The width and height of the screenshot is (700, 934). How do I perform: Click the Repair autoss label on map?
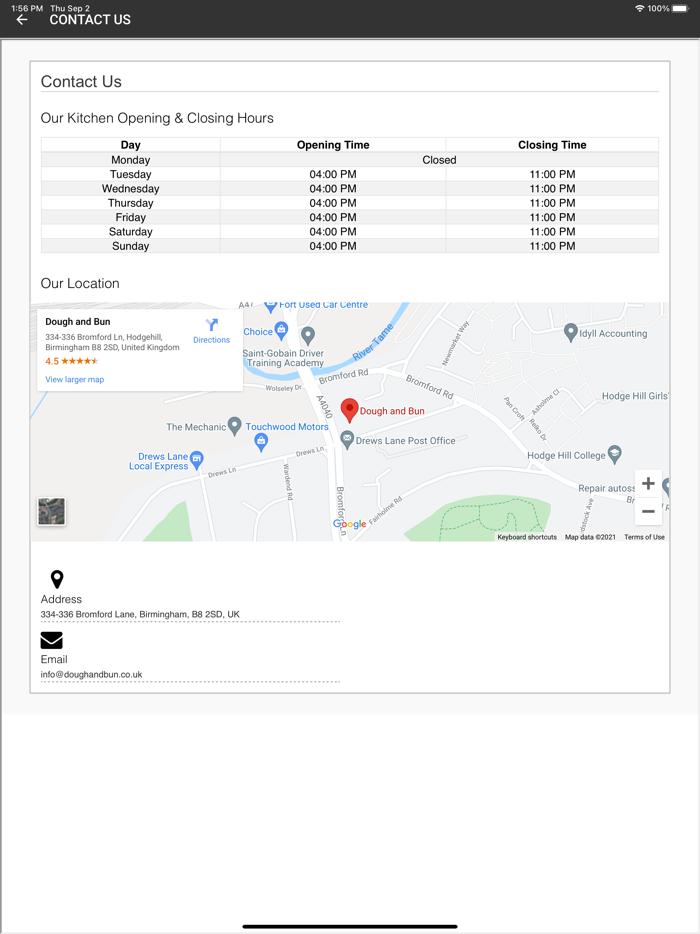(x=606, y=488)
